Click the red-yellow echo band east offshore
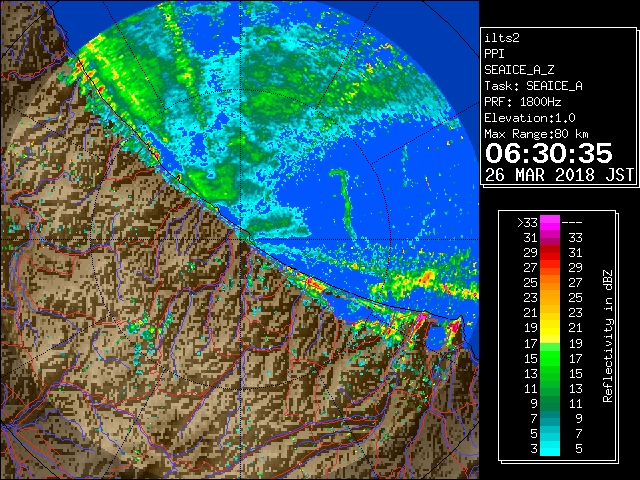The image size is (640, 480). [424, 281]
